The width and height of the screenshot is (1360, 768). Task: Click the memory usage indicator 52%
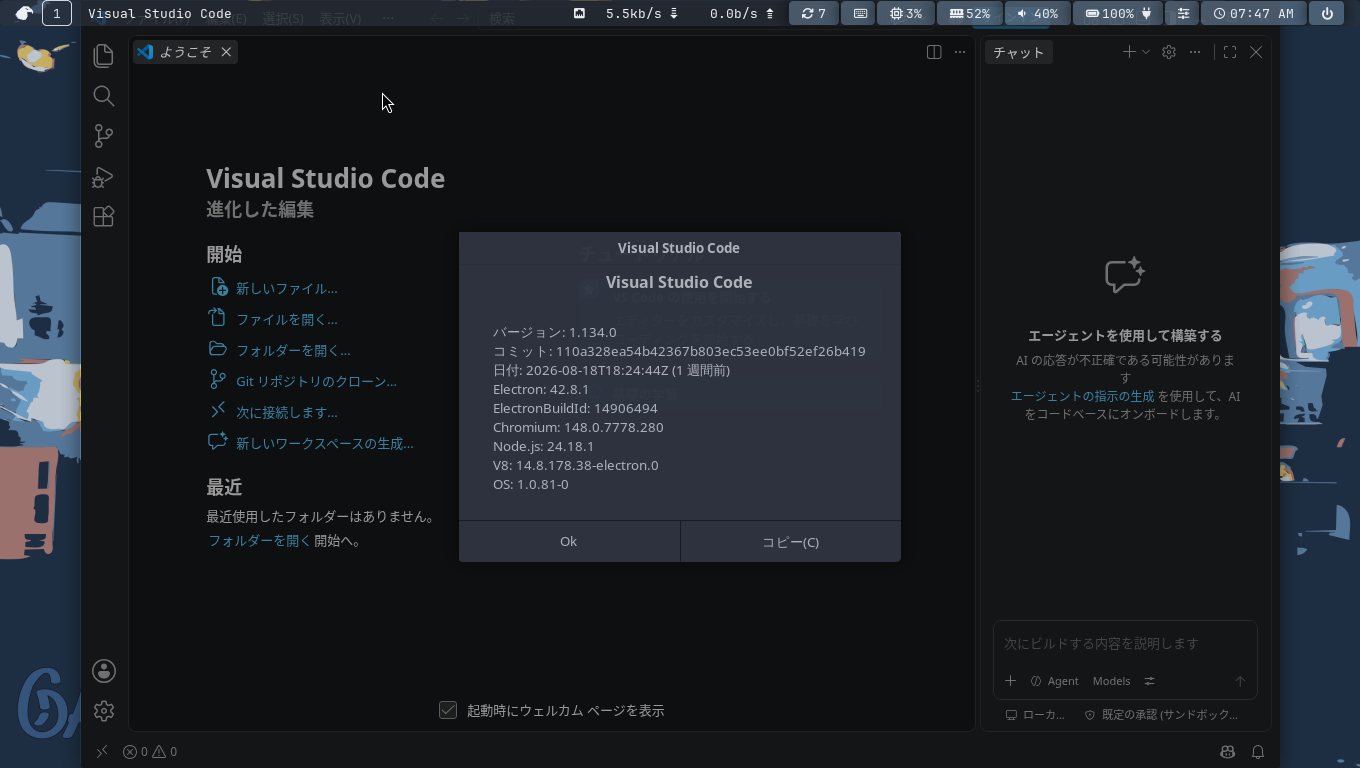[x=968, y=14]
